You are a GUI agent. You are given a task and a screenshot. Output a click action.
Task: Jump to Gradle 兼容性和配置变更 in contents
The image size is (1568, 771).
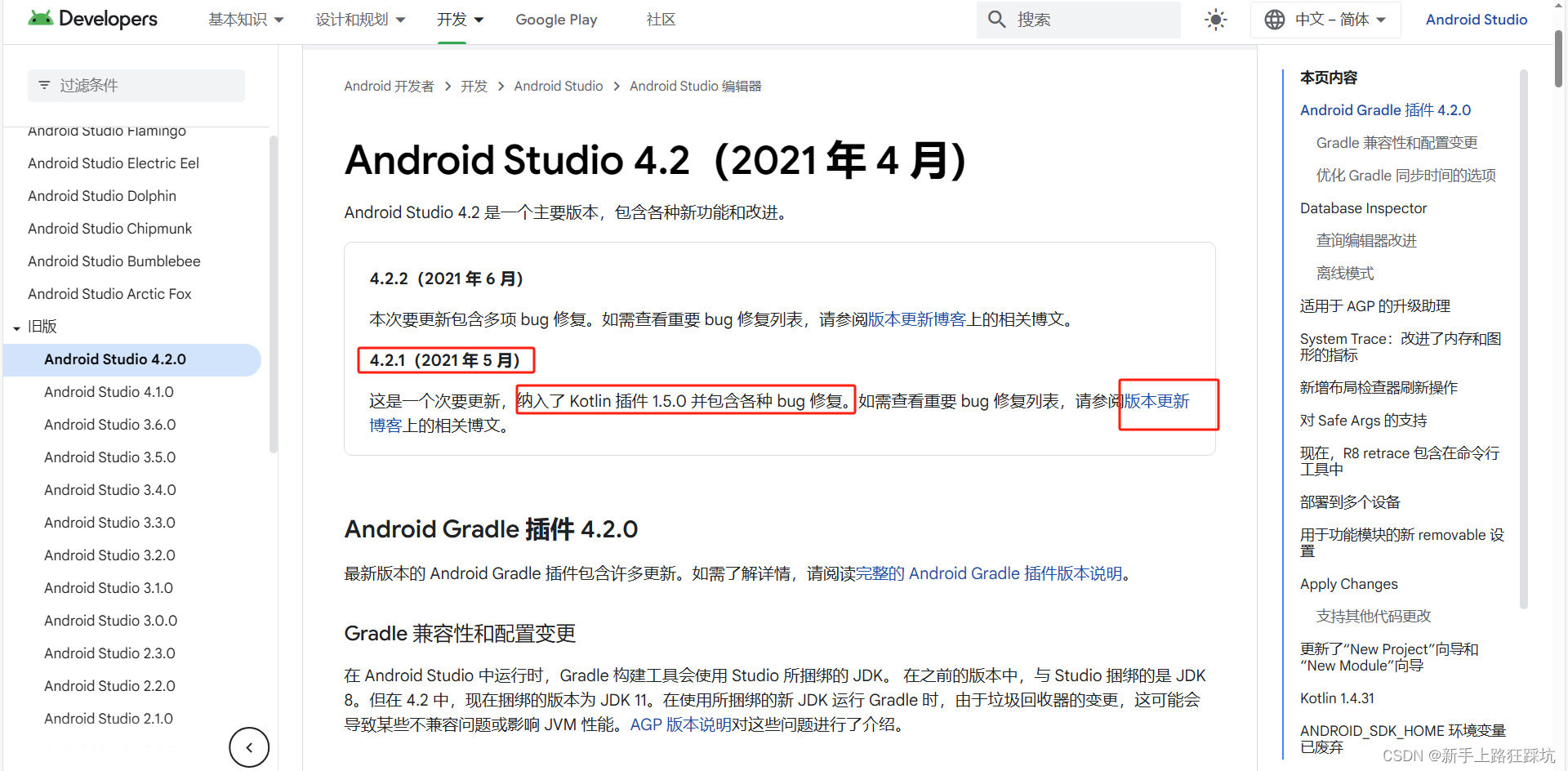[1396, 143]
